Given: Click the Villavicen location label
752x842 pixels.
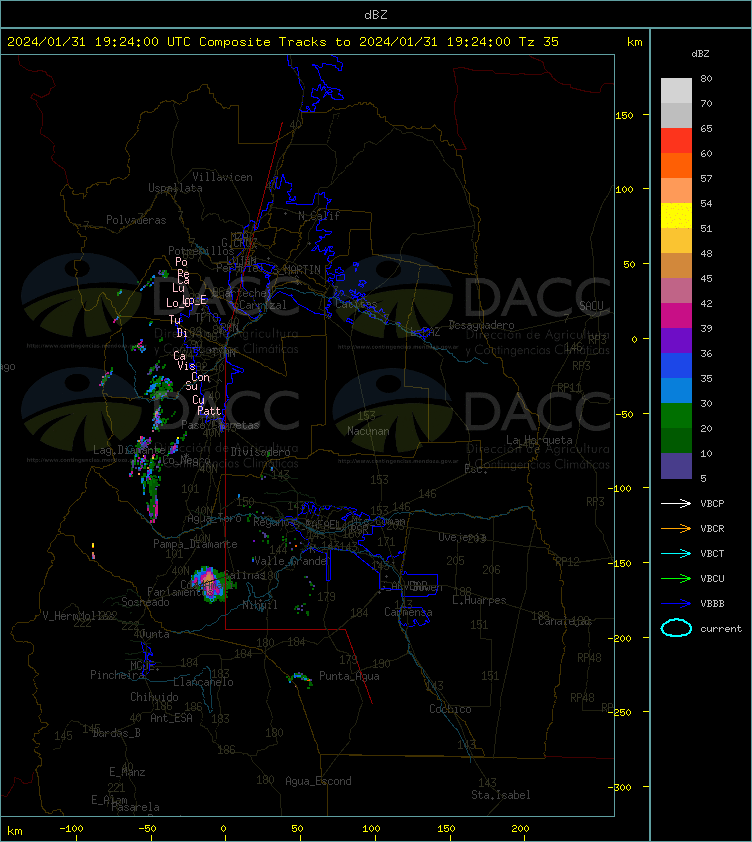Looking at the screenshot, I should click(222, 177).
